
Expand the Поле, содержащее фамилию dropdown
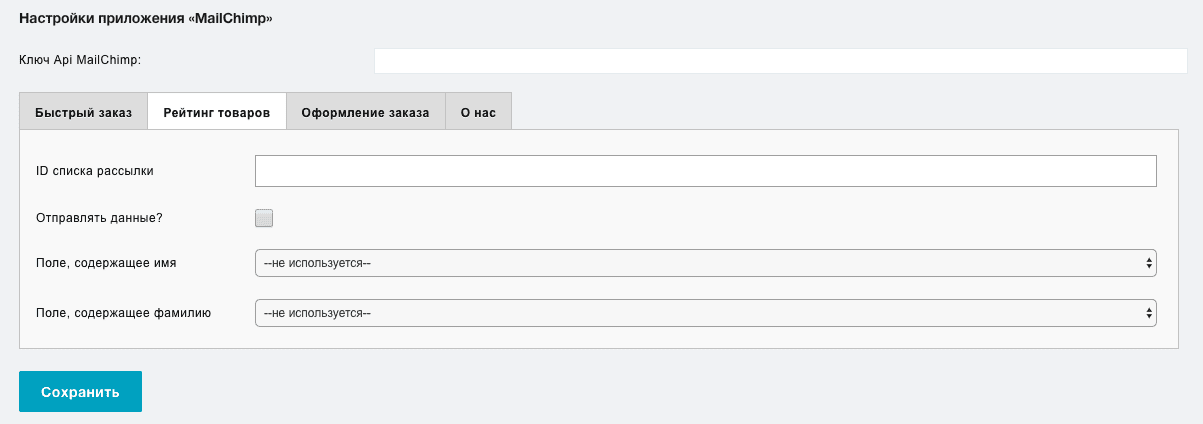pyautogui.click(x=706, y=313)
